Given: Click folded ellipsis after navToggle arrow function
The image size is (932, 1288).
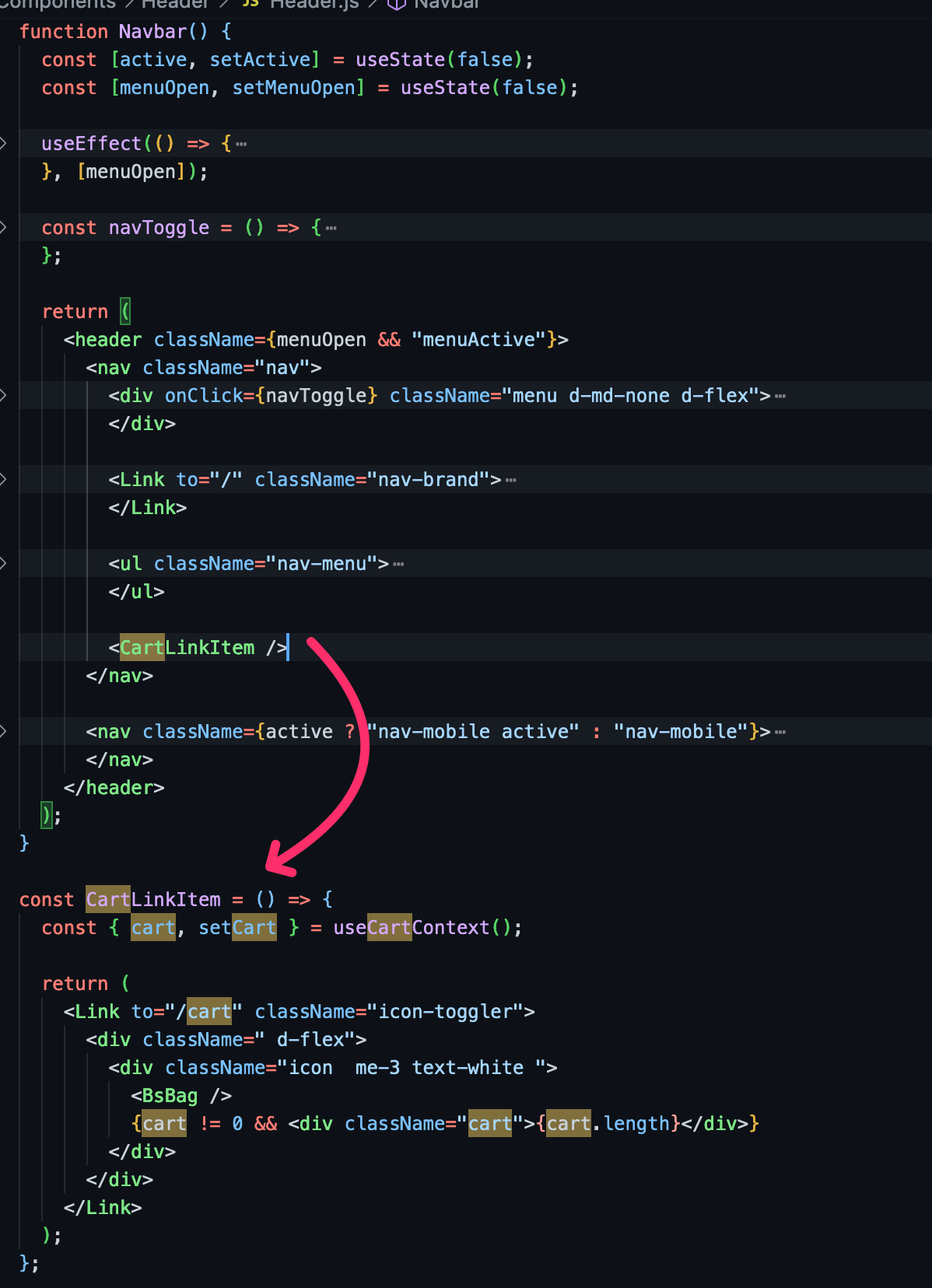Looking at the screenshot, I should click(x=331, y=228).
